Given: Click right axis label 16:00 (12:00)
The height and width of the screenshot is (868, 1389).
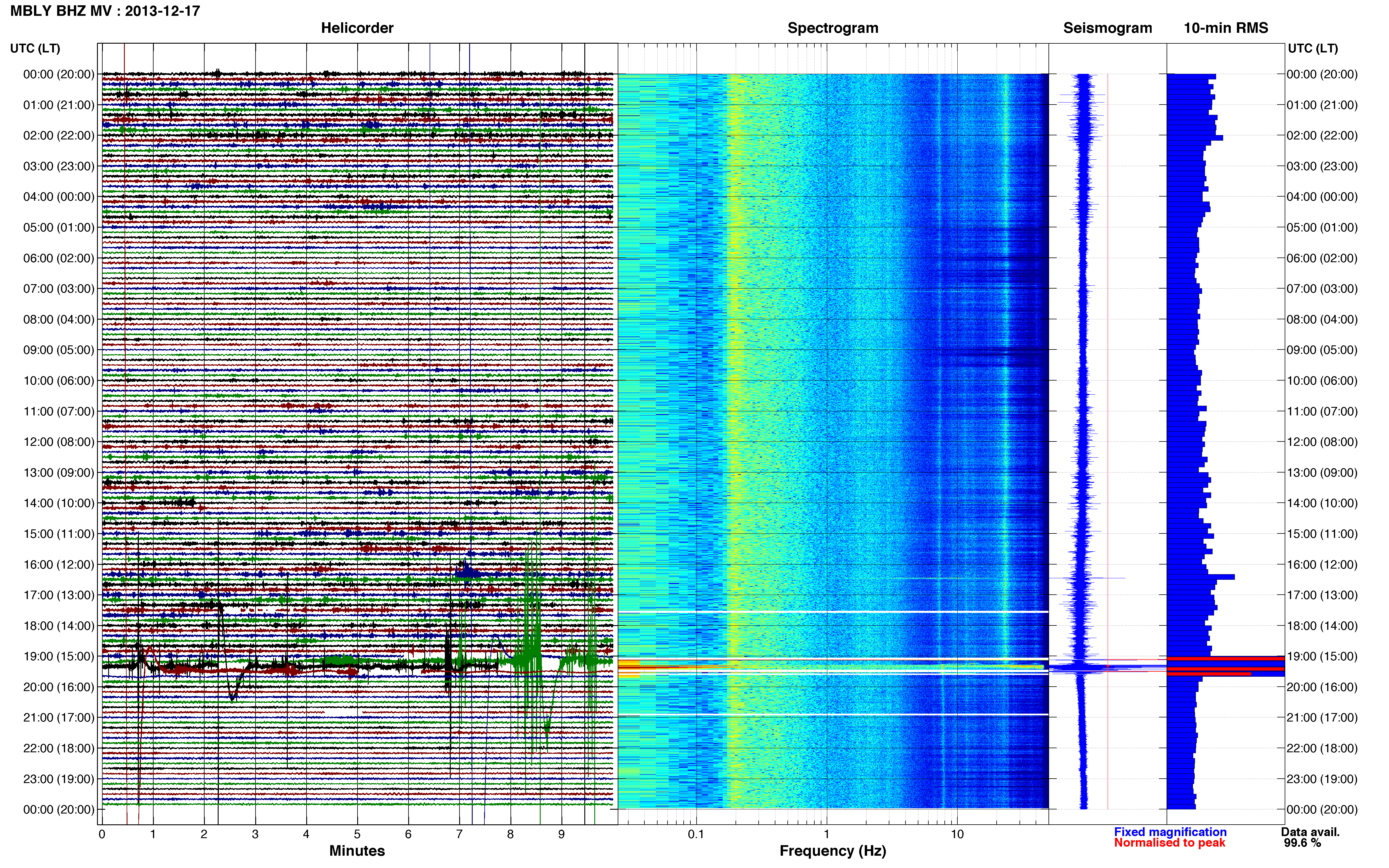Looking at the screenshot, I should 1322,564.
